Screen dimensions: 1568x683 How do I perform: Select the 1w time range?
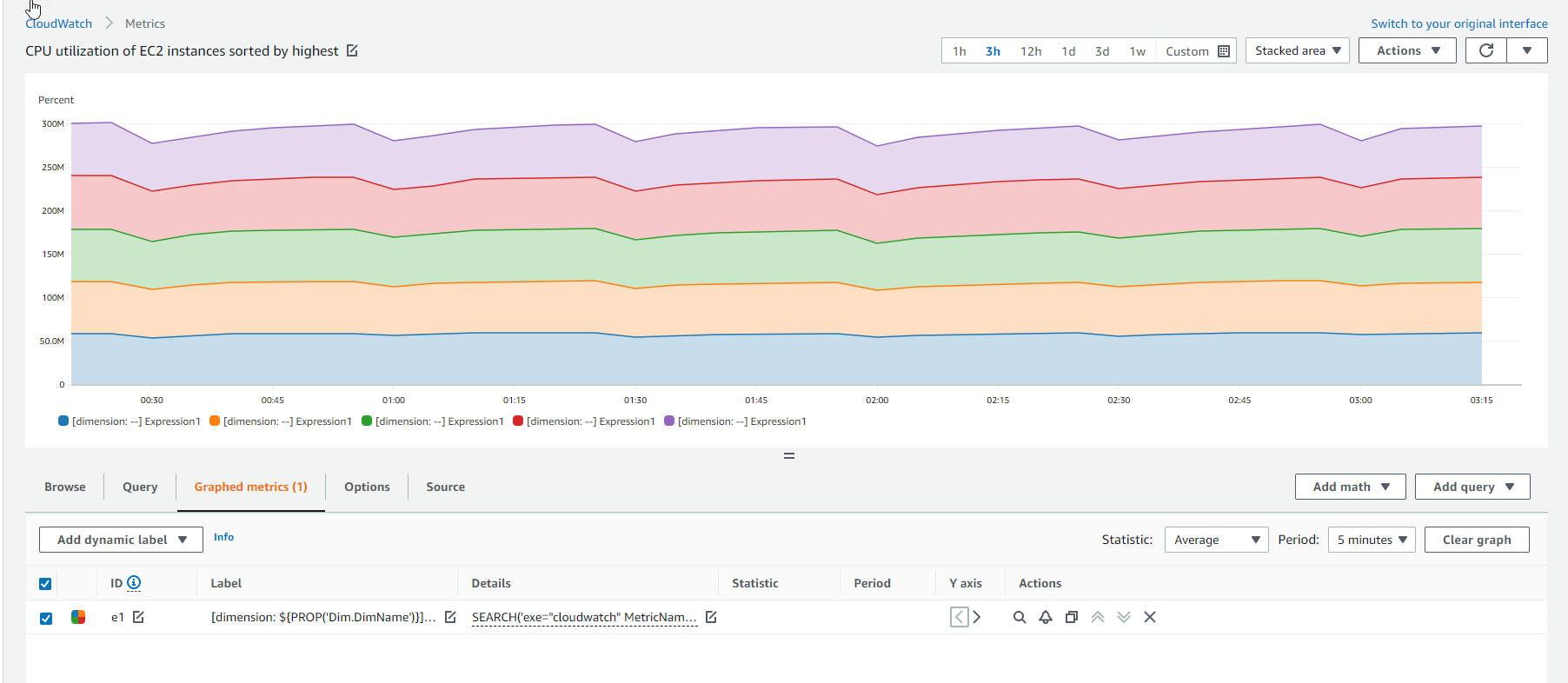pyautogui.click(x=1137, y=51)
